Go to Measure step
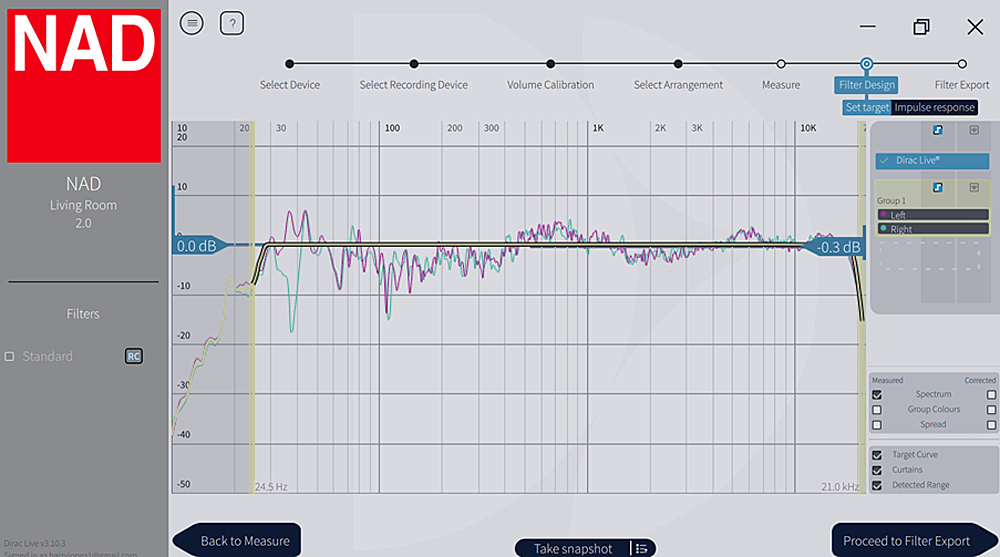 pos(781,85)
